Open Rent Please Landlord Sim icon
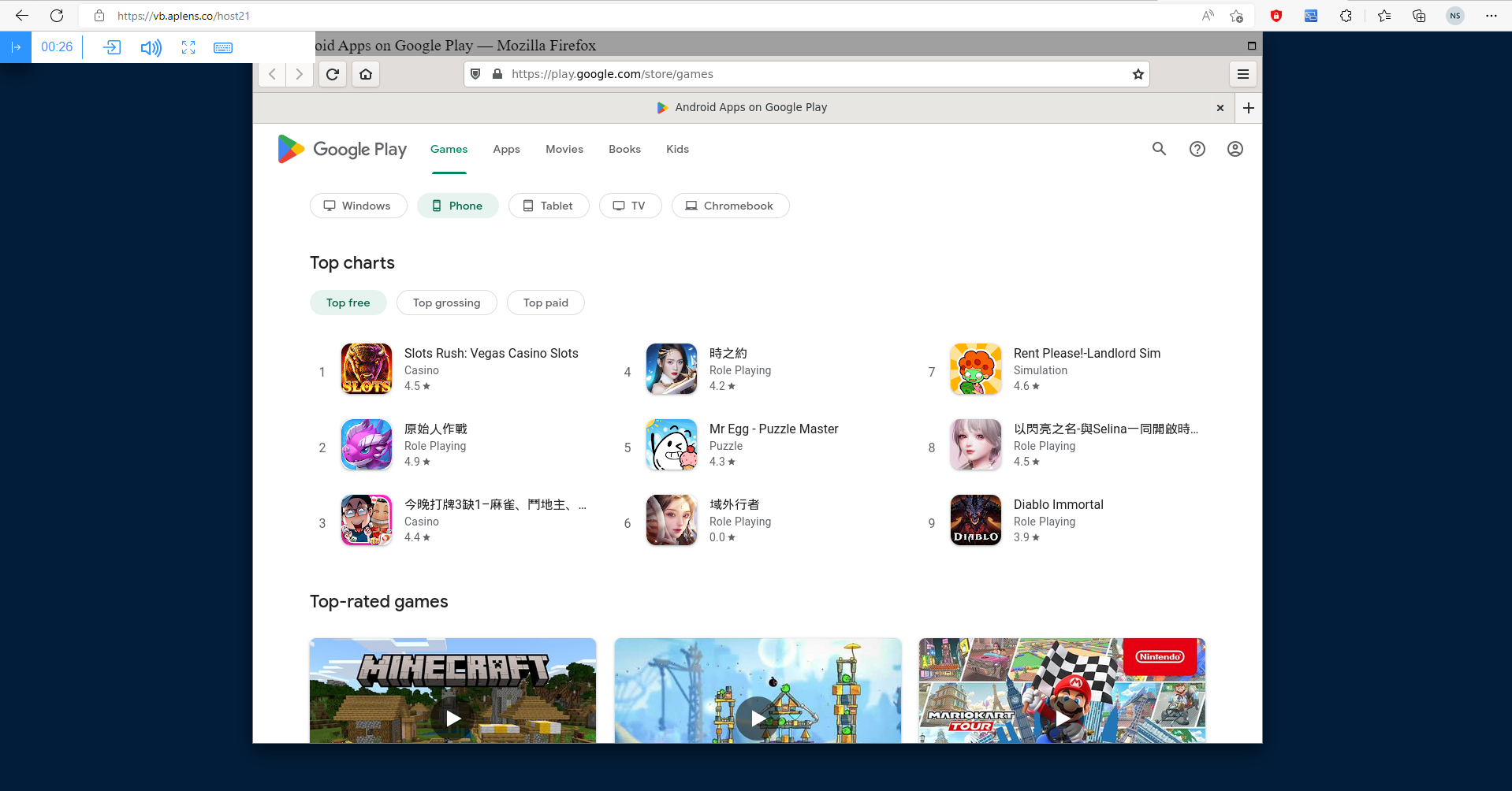The height and width of the screenshot is (791, 1512). point(975,369)
